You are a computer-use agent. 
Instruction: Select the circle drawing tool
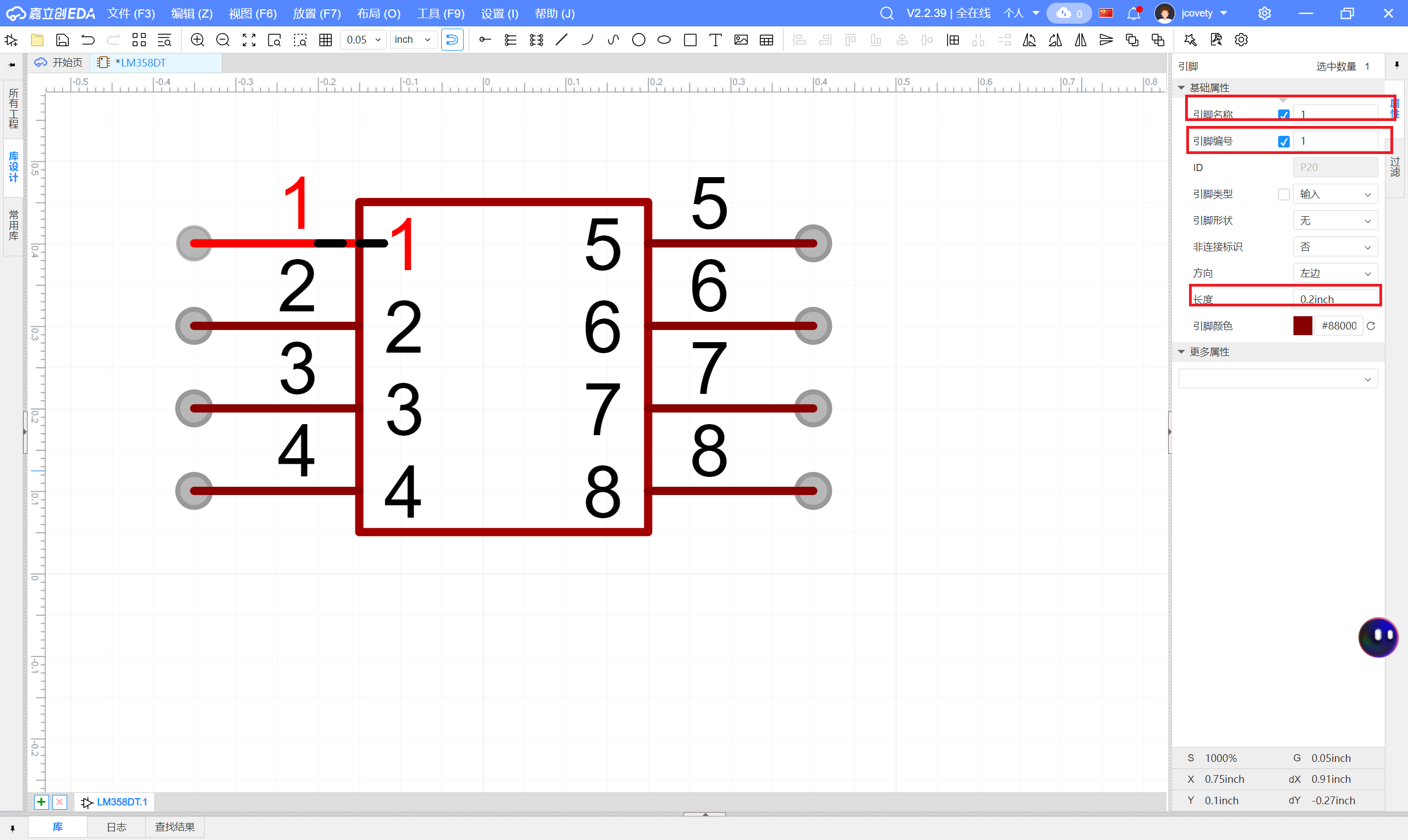(x=638, y=40)
